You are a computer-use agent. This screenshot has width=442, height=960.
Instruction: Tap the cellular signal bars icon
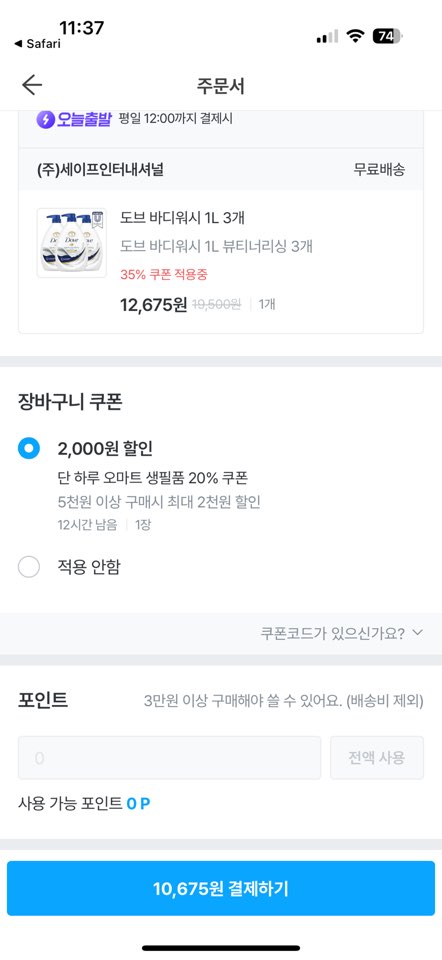pyautogui.click(x=327, y=37)
